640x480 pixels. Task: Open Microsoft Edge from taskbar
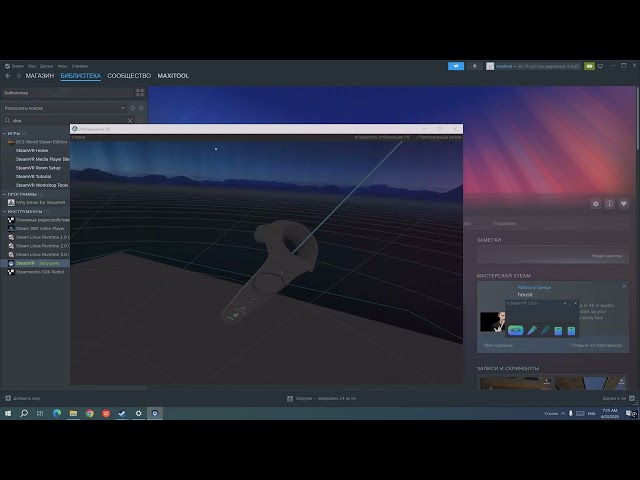click(x=57, y=413)
